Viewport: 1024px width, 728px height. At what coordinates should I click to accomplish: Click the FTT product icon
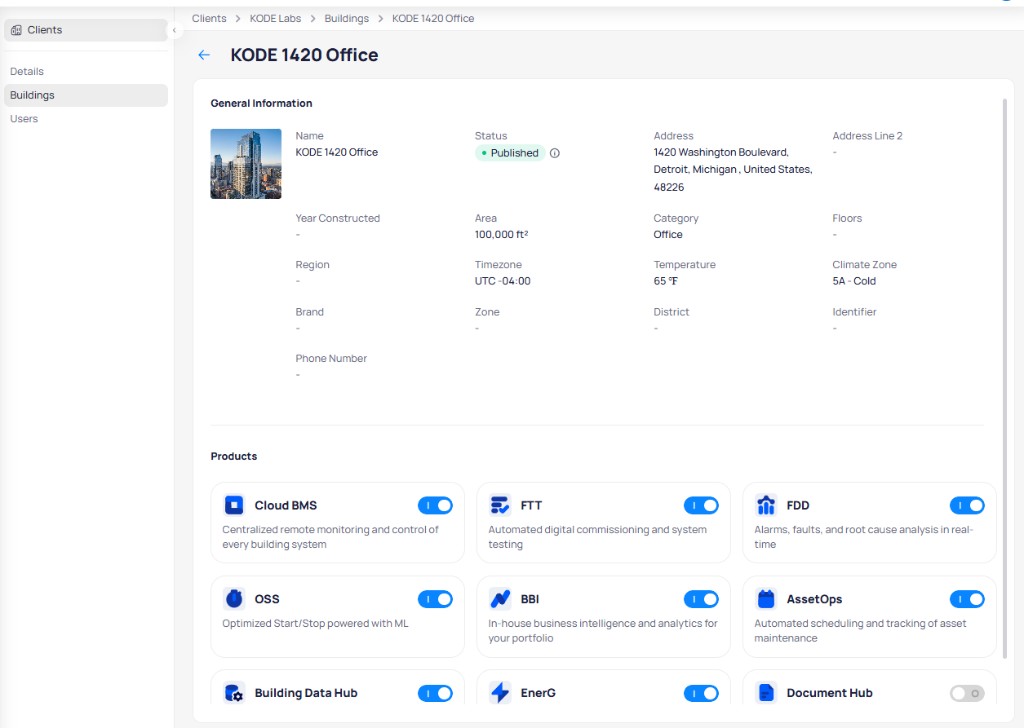[x=500, y=505]
